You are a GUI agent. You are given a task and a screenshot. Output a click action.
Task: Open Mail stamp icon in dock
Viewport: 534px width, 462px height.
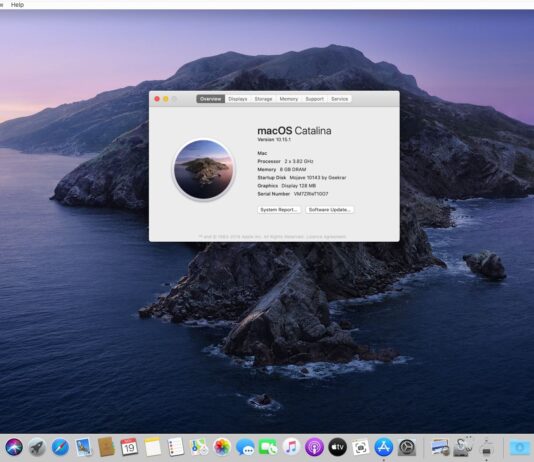83,447
